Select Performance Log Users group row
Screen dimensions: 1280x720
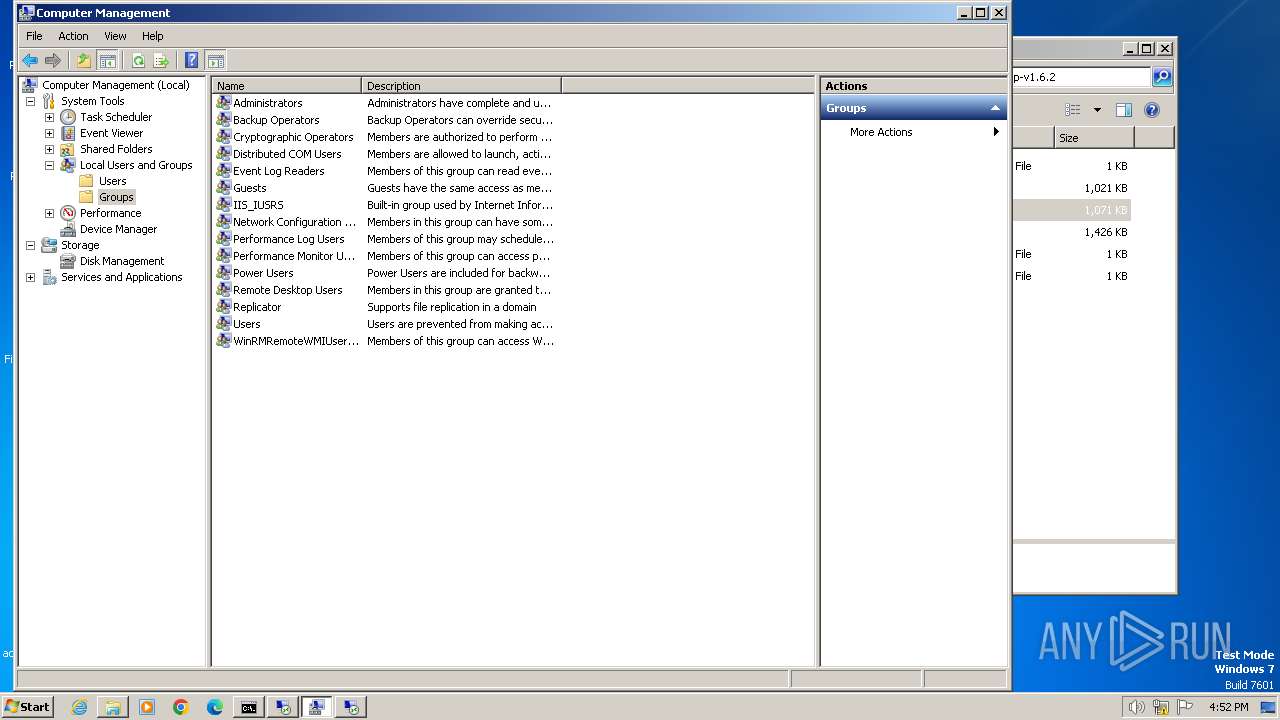385,239
